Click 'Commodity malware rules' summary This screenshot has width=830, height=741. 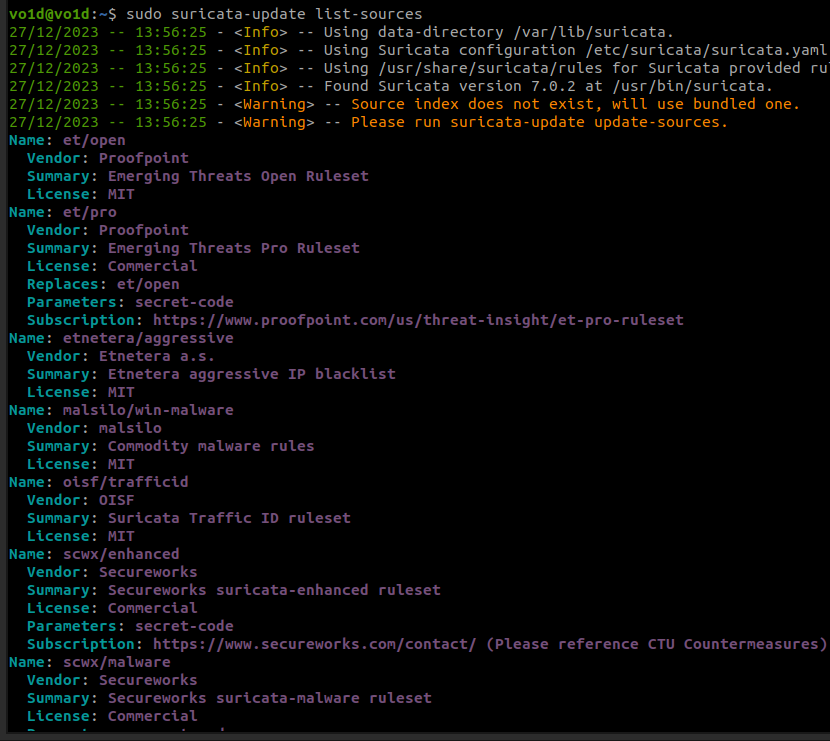click(211, 446)
